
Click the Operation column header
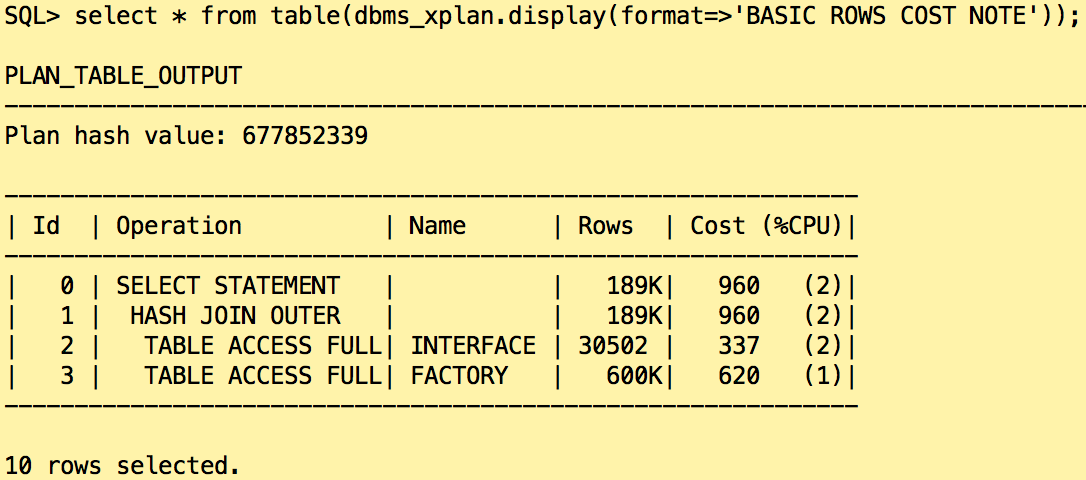click(x=179, y=226)
